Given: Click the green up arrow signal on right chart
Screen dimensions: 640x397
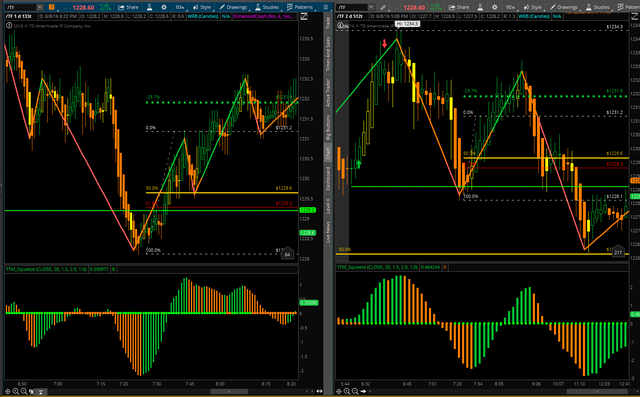Looking at the screenshot, I should point(358,164).
